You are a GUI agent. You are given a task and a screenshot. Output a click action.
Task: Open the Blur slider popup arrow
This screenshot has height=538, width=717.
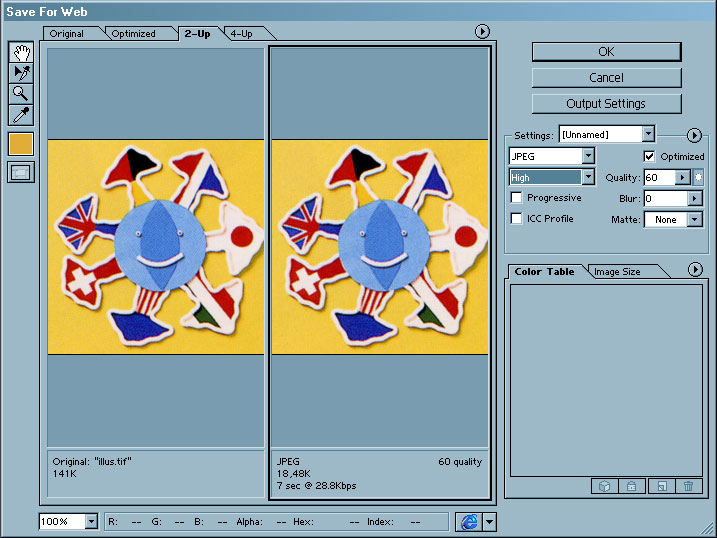tap(695, 198)
